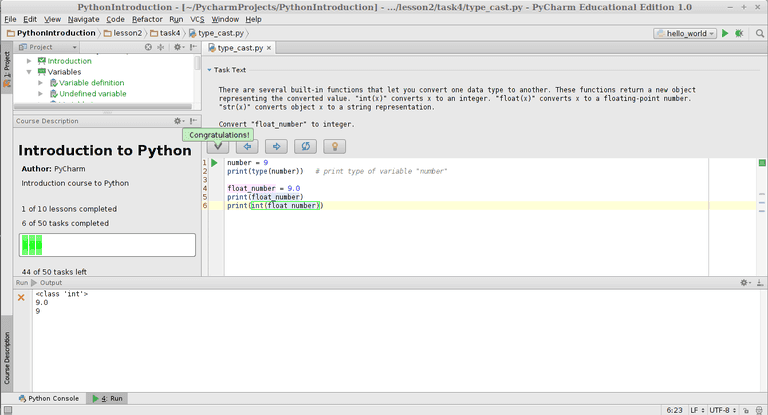Click gutter run arrow beside line 1
Screen dimensions: 768x415
coord(215,163)
